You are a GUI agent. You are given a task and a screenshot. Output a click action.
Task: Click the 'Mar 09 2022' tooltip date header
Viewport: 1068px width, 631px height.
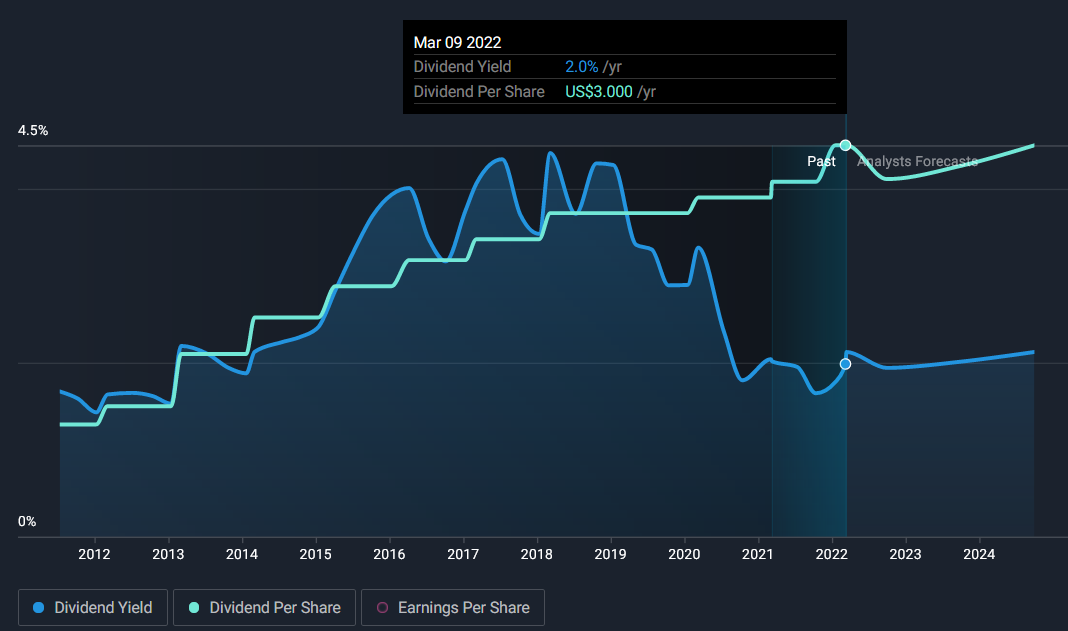pos(457,42)
